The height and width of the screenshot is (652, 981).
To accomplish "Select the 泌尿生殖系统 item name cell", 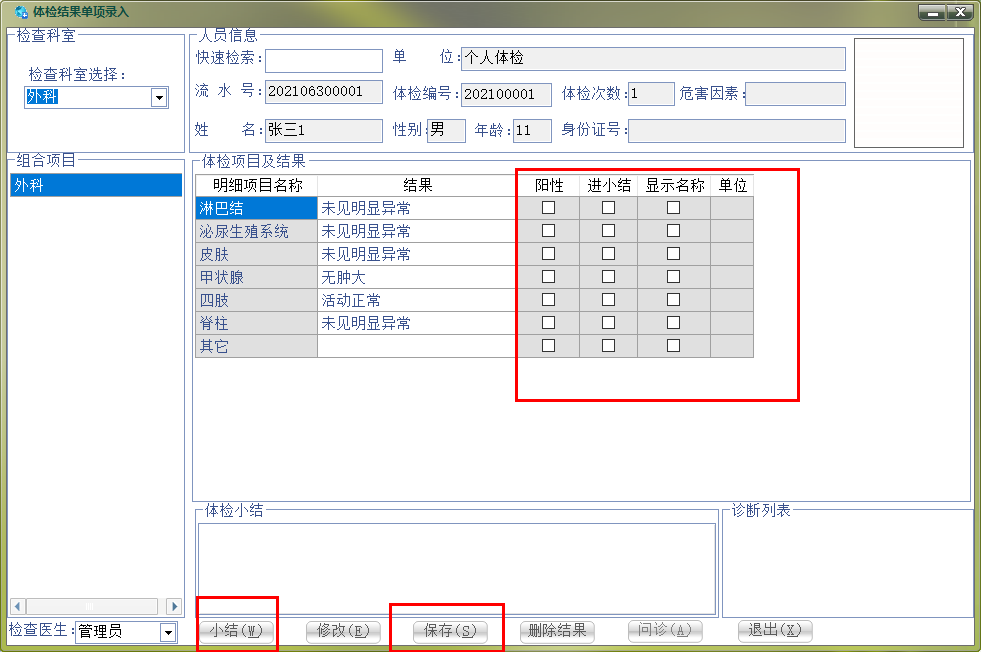I will (x=257, y=231).
